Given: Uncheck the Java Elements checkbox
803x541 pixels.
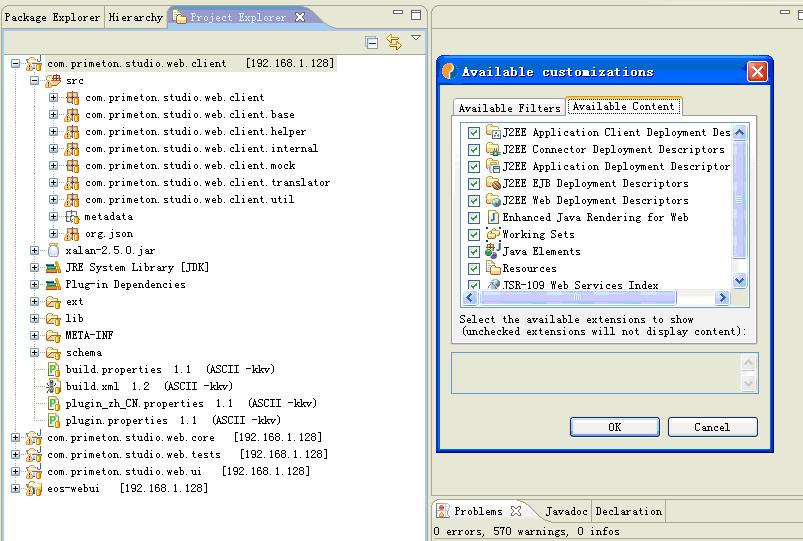Looking at the screenshot, I should [474, 252].
